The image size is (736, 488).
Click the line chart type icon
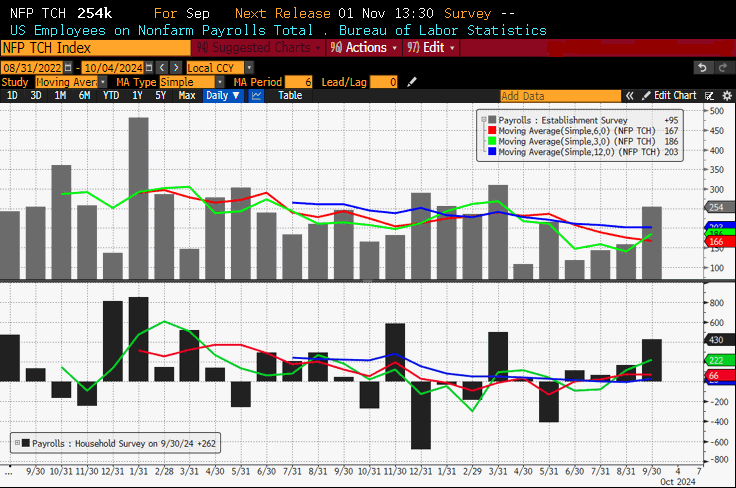(256, 96)
